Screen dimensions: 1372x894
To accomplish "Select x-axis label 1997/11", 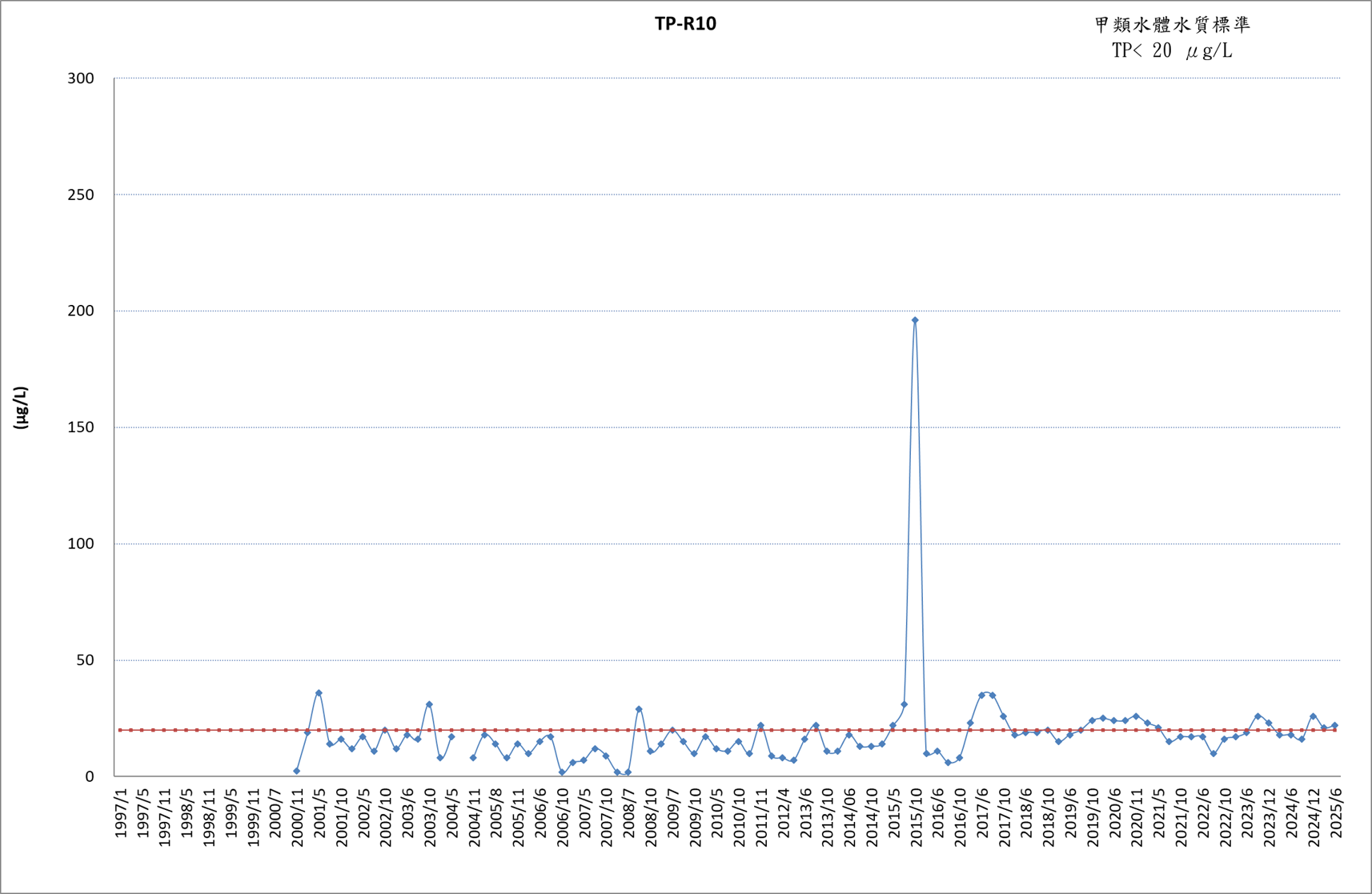I will tap(165, 817).
